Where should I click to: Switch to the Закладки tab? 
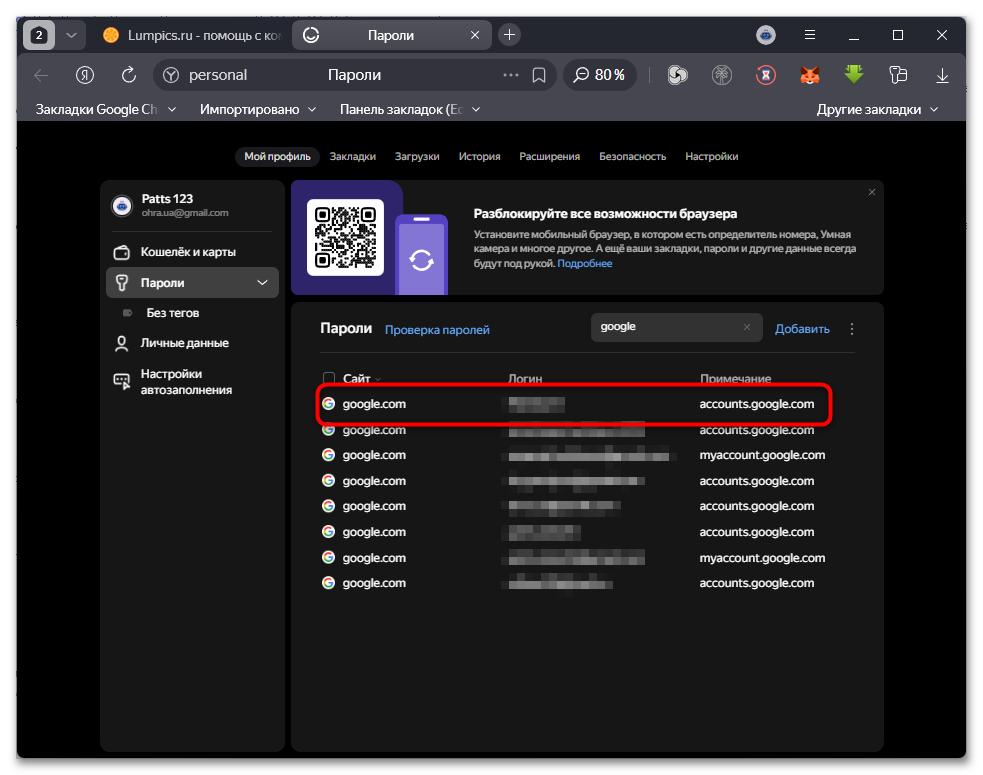point(352,157)
